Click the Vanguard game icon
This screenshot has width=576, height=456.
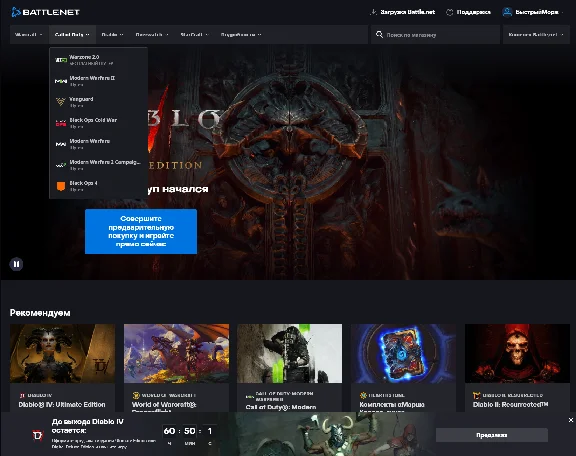tap(61, 102)
